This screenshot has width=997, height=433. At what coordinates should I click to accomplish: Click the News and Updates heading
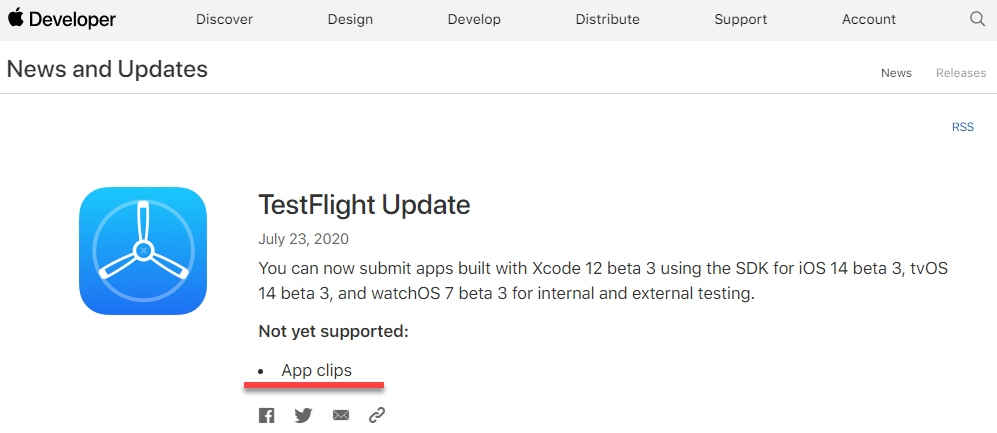click(107, 69)
